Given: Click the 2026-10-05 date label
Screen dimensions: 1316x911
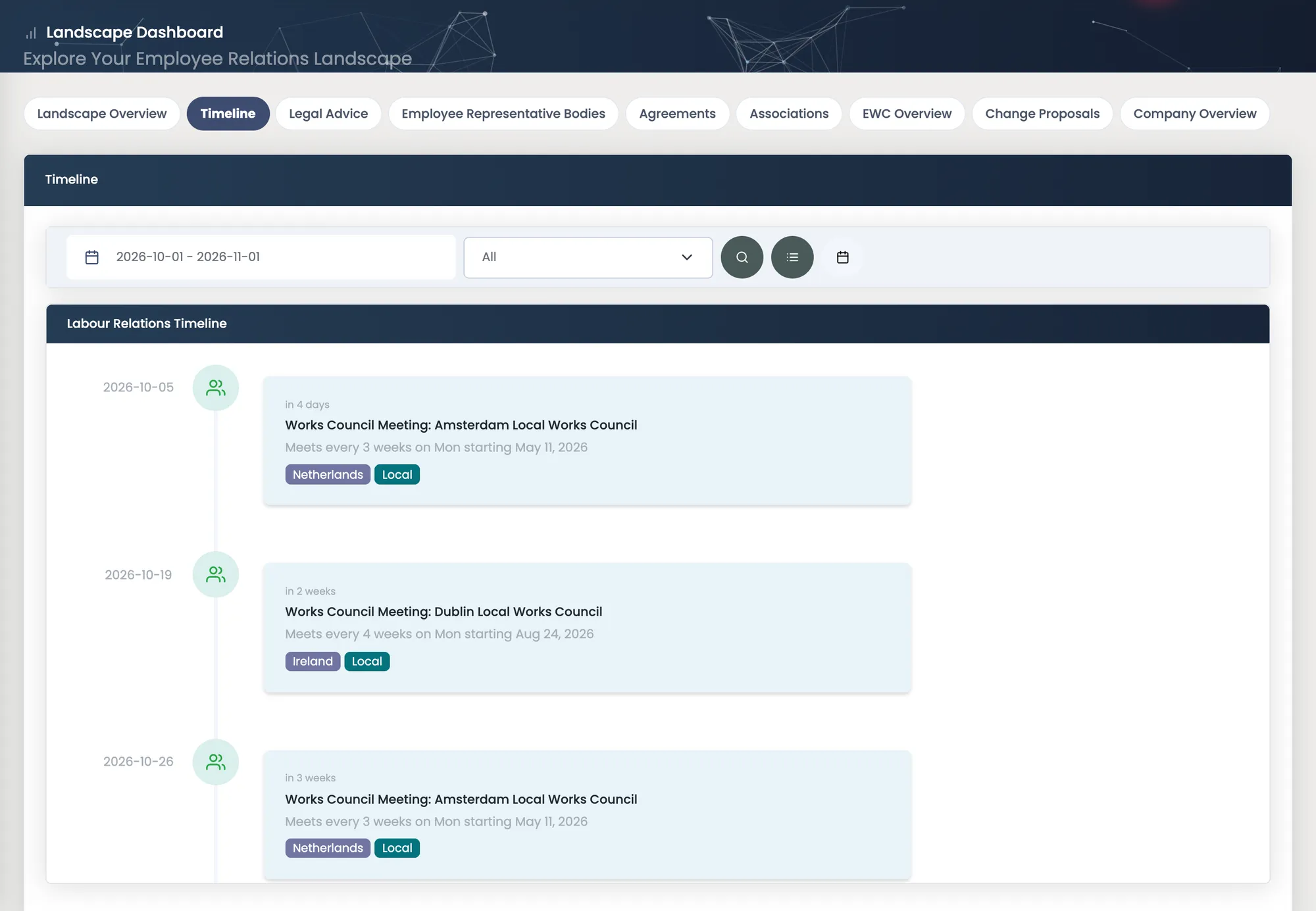Looking at the screenshot, I should 138,387.
